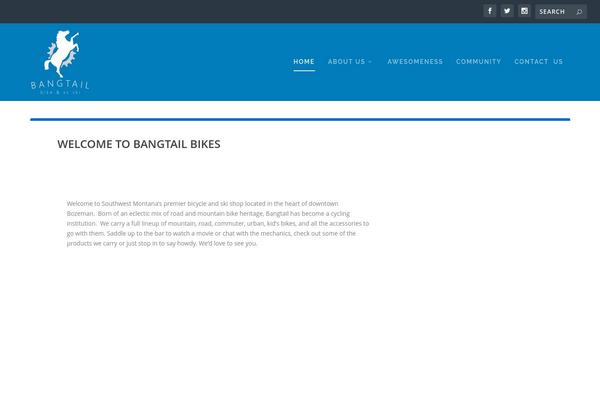Open the Community page

tap(478, 62)
